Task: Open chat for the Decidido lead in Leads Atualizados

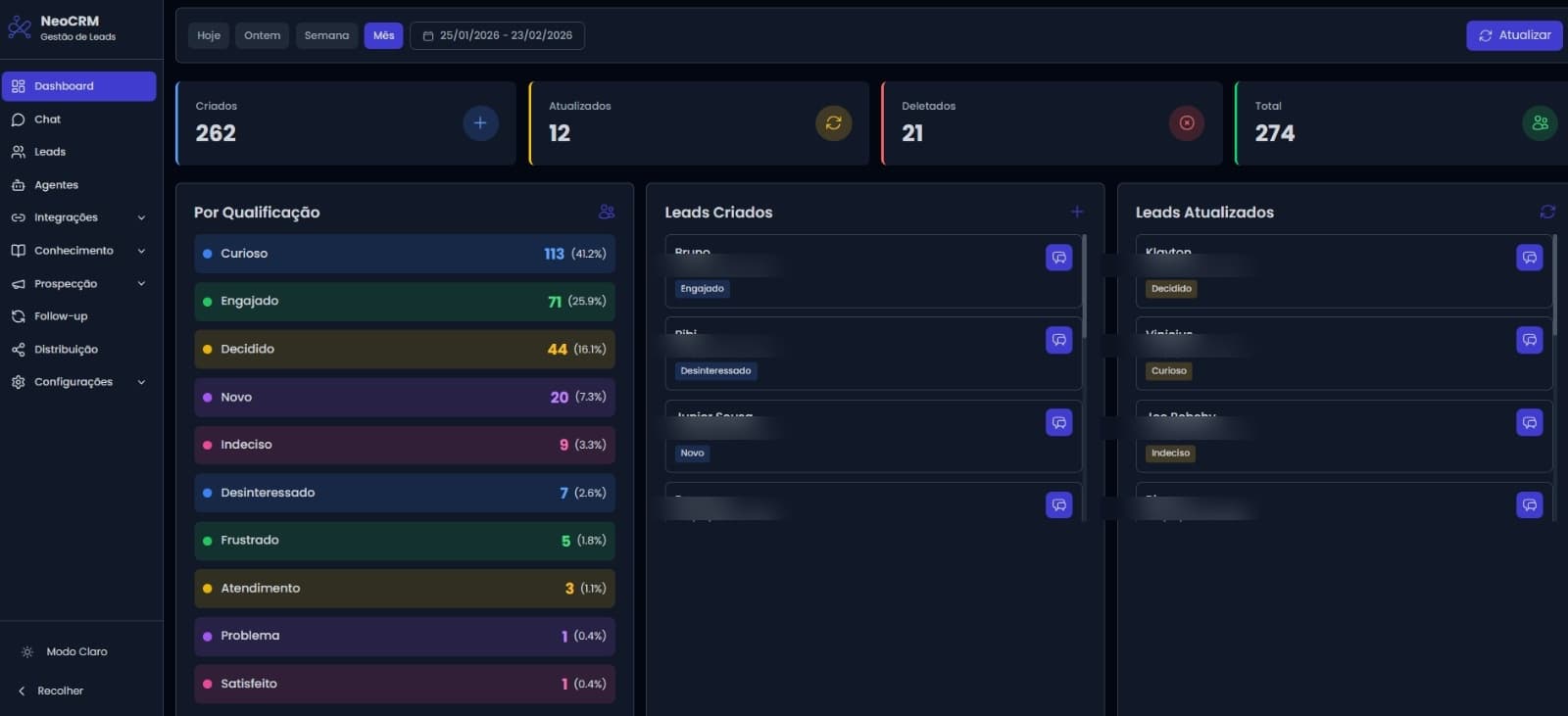Action: (1530, 258)
